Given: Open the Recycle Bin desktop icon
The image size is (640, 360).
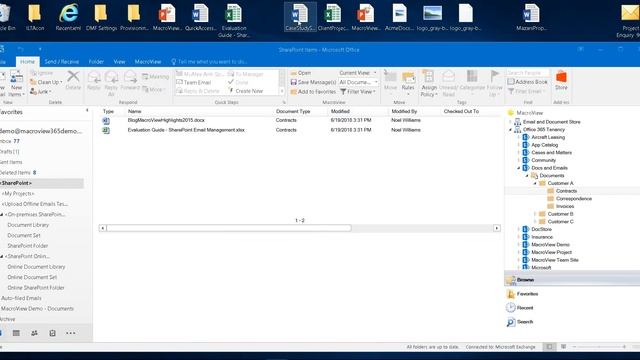Looking at the screenshot, I should tap(5, 16).
